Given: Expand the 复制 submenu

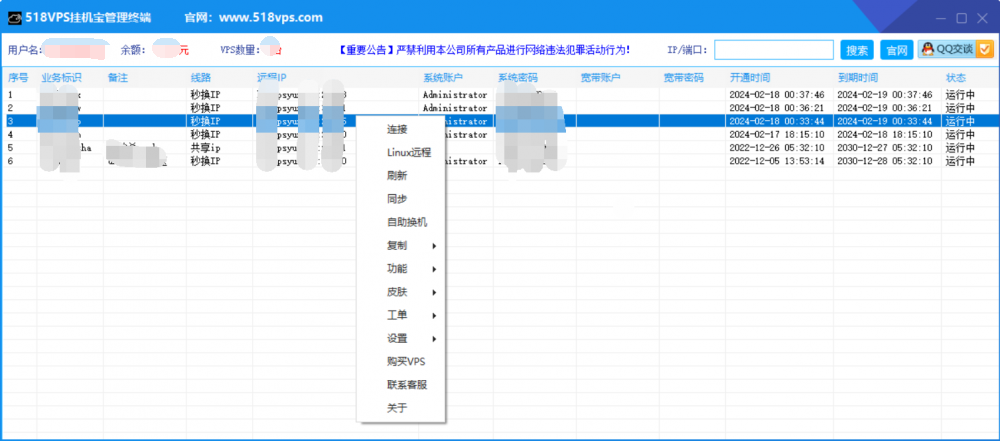Looking at the screenshot, I should pos(401,246).
